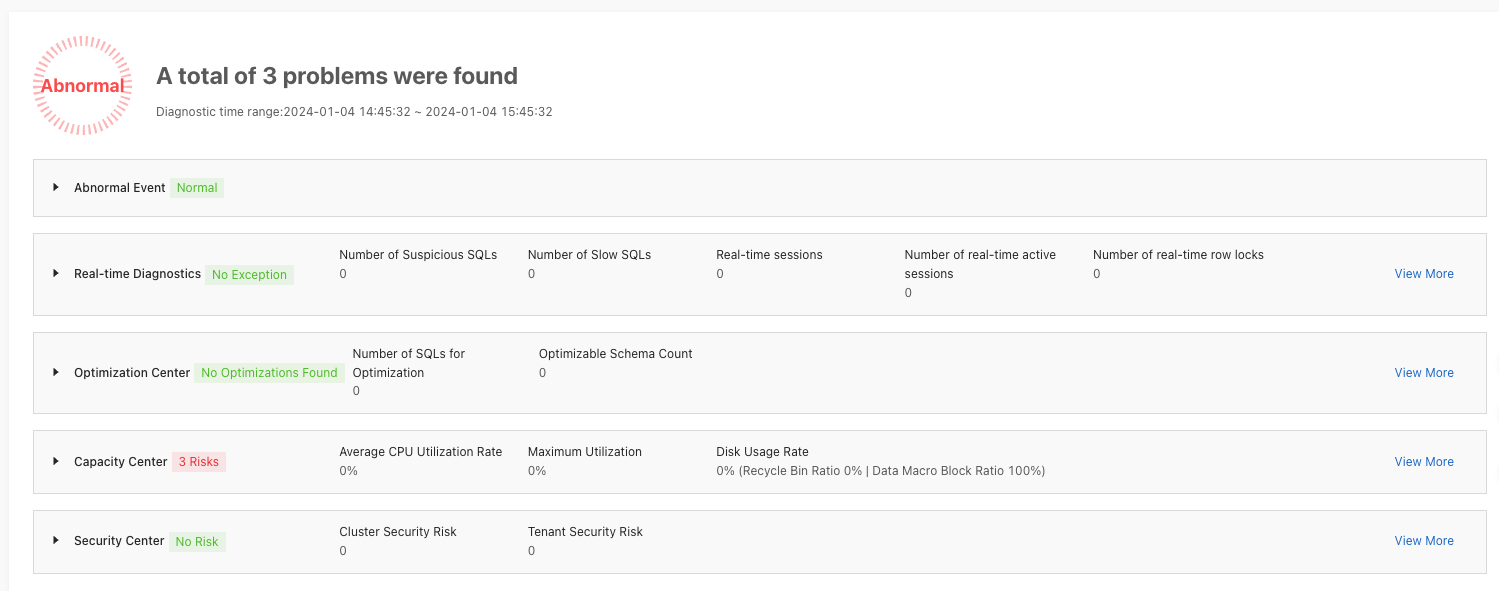The width and height of the screenshot is (1499, 591).
Task: Click the Disk Usage Rate metric
Action: [x=762, y=452]
